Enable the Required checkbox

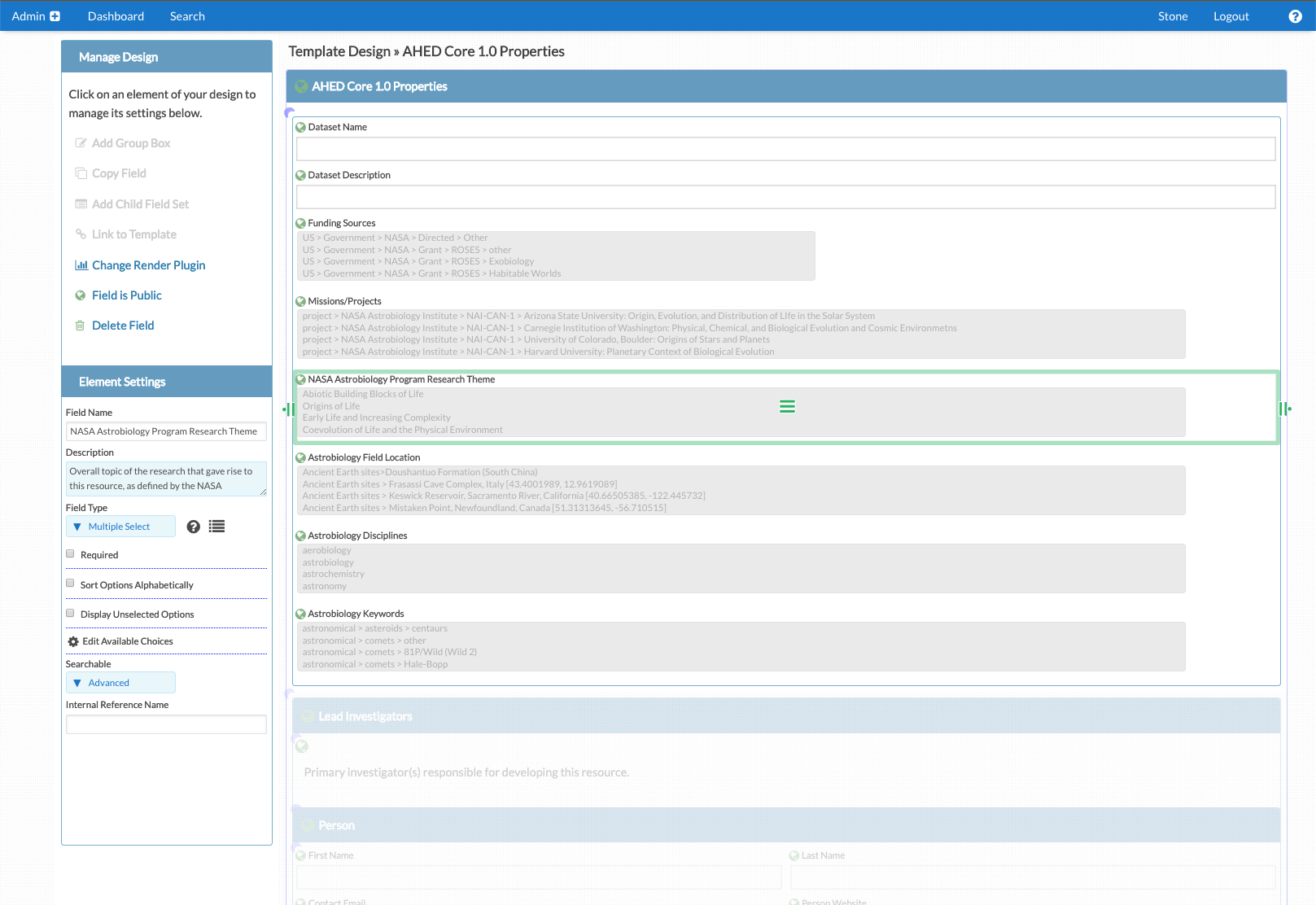pos(70,553)
